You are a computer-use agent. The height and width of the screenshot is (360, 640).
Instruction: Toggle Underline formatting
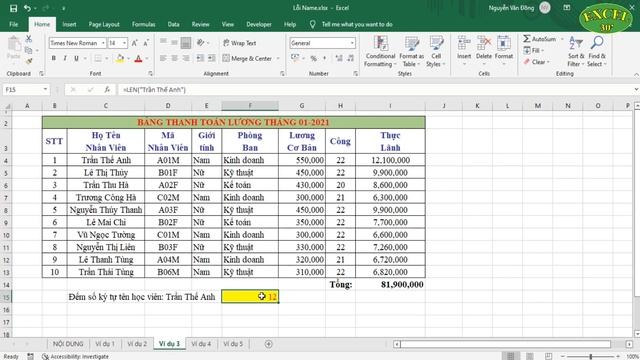click(x=76, y=58)
